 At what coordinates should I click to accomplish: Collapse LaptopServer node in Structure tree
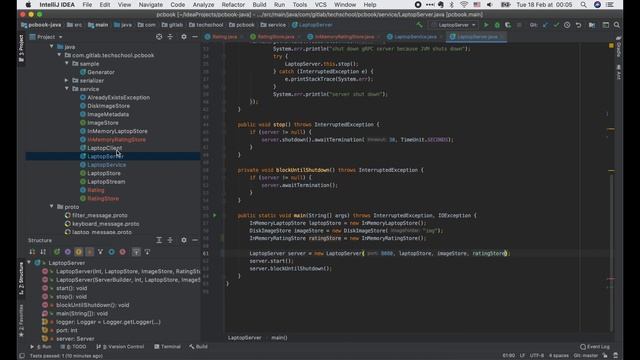coord(29,262)
